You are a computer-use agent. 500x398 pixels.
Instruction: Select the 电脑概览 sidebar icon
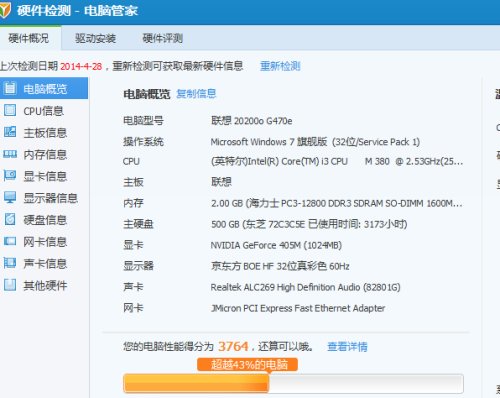pos(10,88)
